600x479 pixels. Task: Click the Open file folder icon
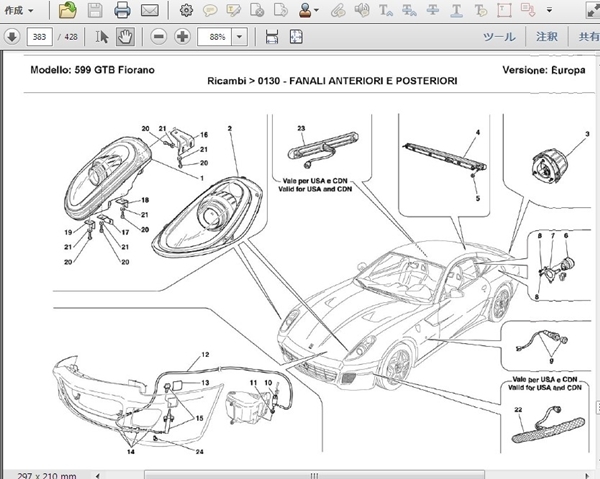click(x=68, y=10)
